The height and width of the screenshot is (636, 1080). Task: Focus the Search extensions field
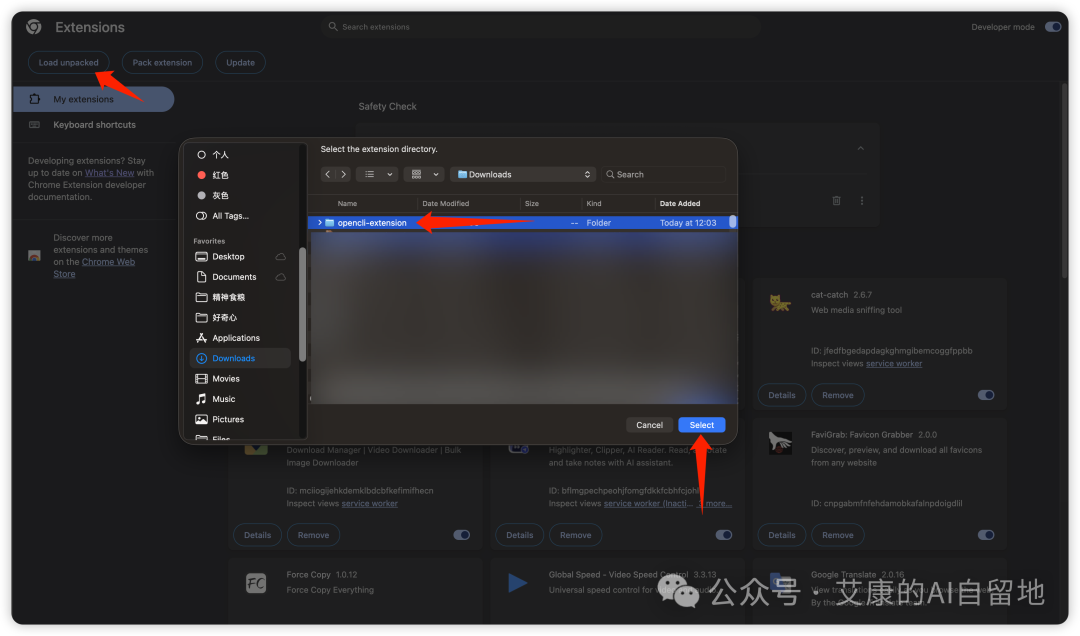(x=541, y=27)
